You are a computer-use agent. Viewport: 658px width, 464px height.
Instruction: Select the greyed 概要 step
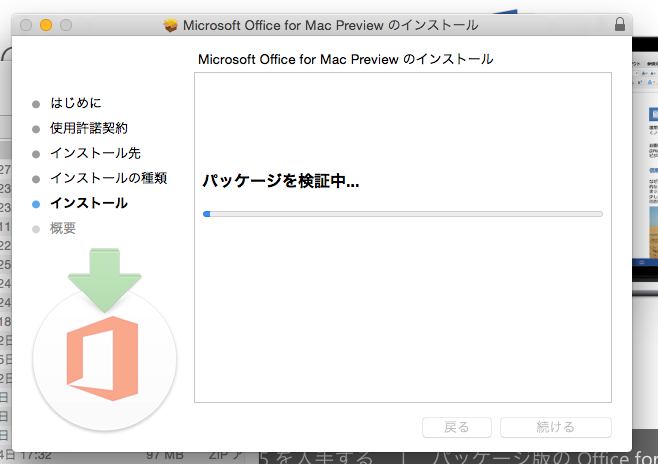tap(63, 228)
